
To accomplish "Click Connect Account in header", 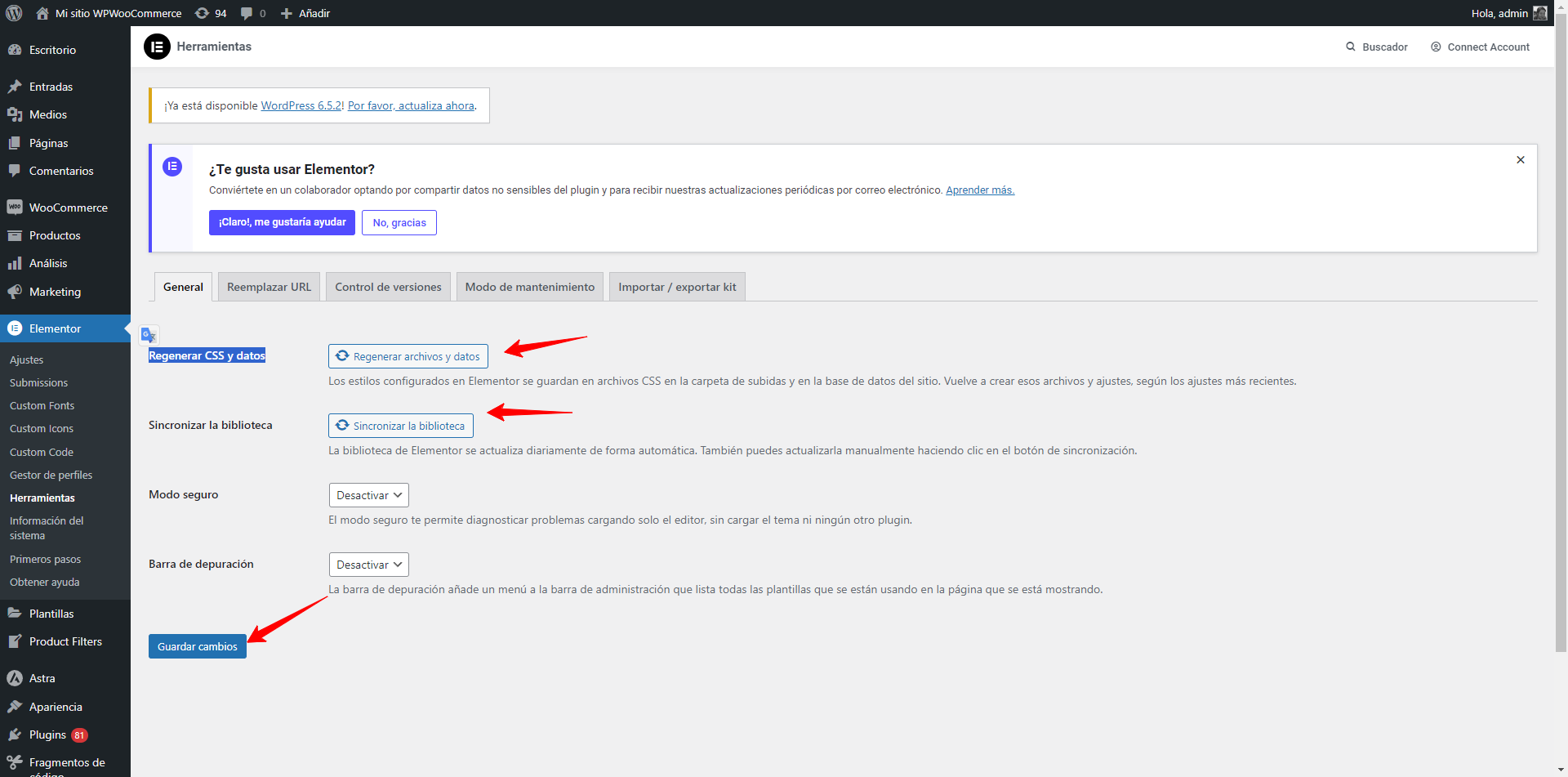I will (1480, 47).
